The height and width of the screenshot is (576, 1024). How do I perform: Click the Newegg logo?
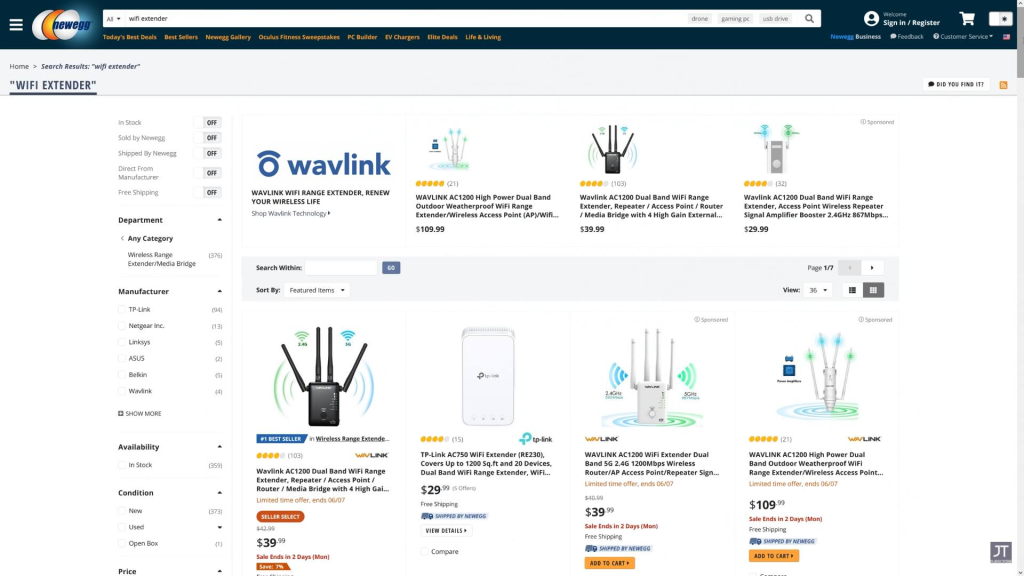63,25
